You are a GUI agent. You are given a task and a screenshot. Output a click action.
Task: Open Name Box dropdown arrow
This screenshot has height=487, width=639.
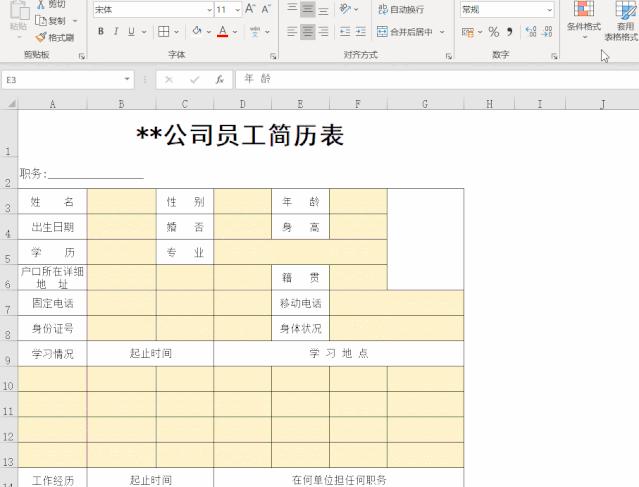click(127, 79)
